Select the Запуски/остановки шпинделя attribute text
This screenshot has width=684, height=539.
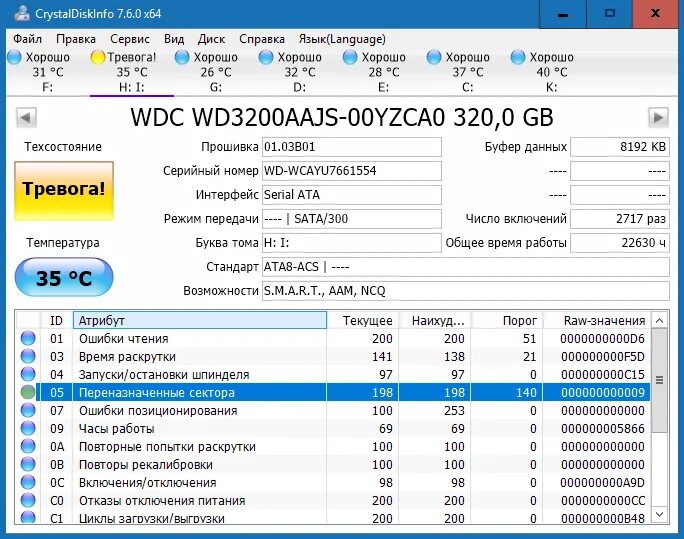(164, 375)
